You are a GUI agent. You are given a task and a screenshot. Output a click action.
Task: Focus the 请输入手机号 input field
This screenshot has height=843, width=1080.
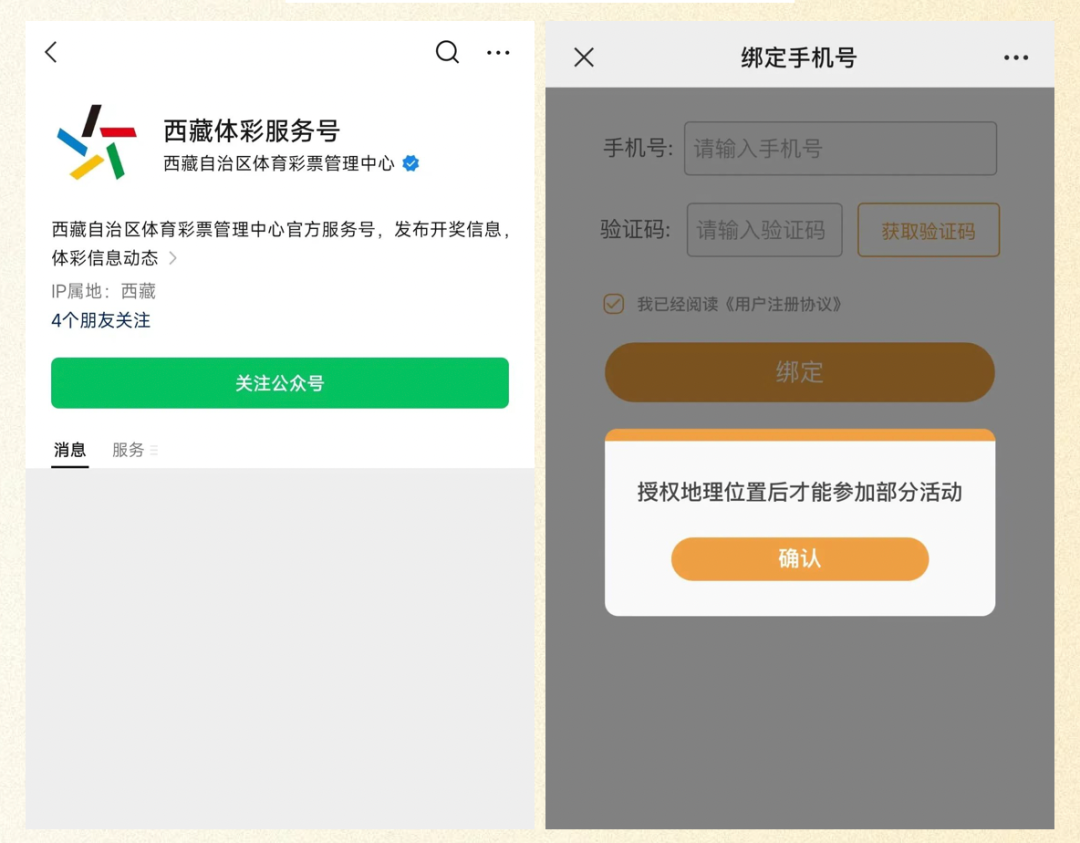840,148
